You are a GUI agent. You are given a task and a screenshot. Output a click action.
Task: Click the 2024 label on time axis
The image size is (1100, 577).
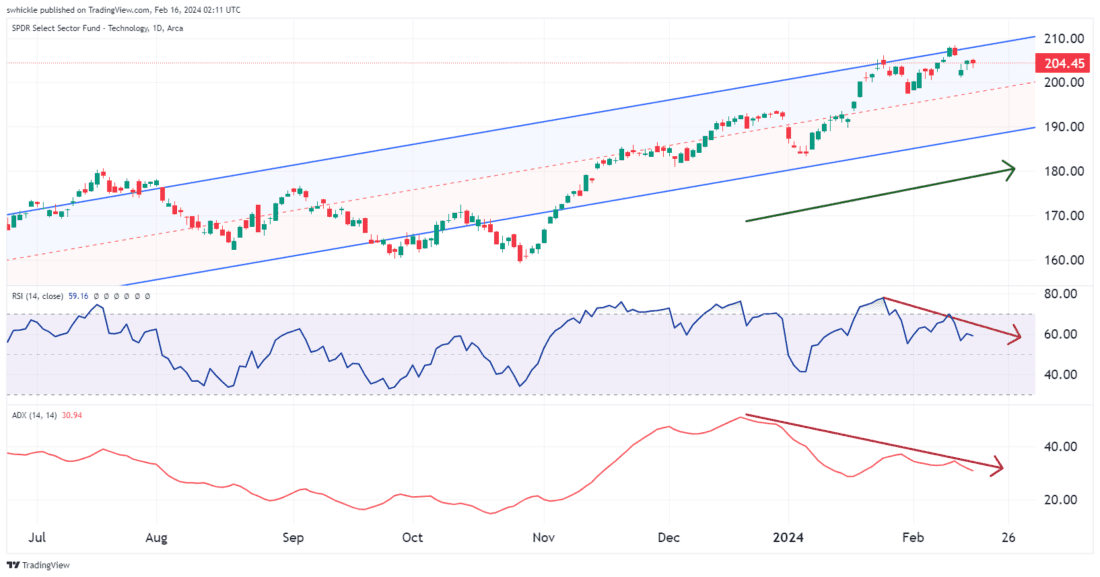[787, 537]
